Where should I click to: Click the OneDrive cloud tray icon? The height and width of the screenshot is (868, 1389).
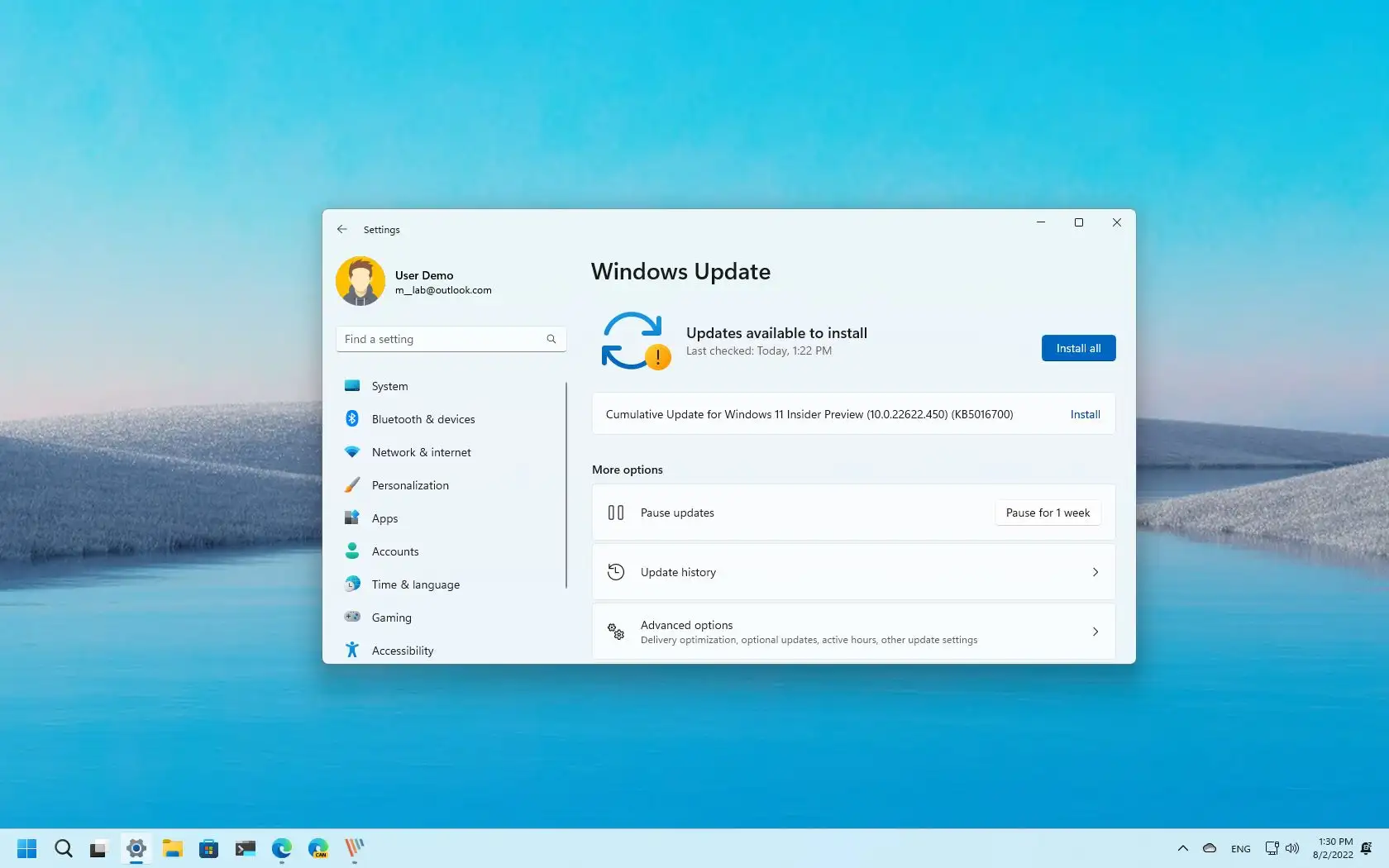pyautogui.click(x=1210, y=848)
